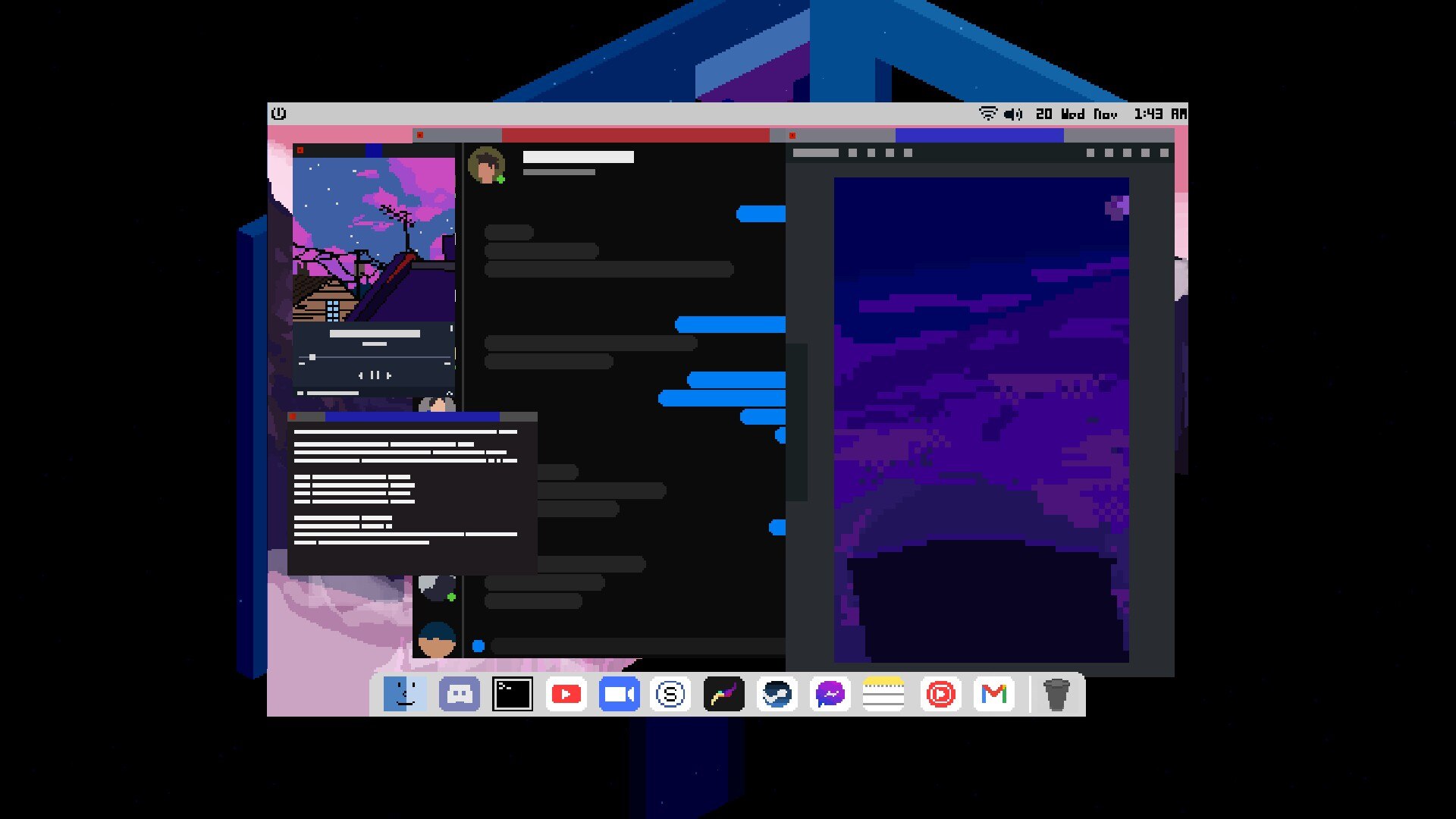Click the wide gray label in editor toolbar
1456x819 pixels.
click(x=815, y=153)
